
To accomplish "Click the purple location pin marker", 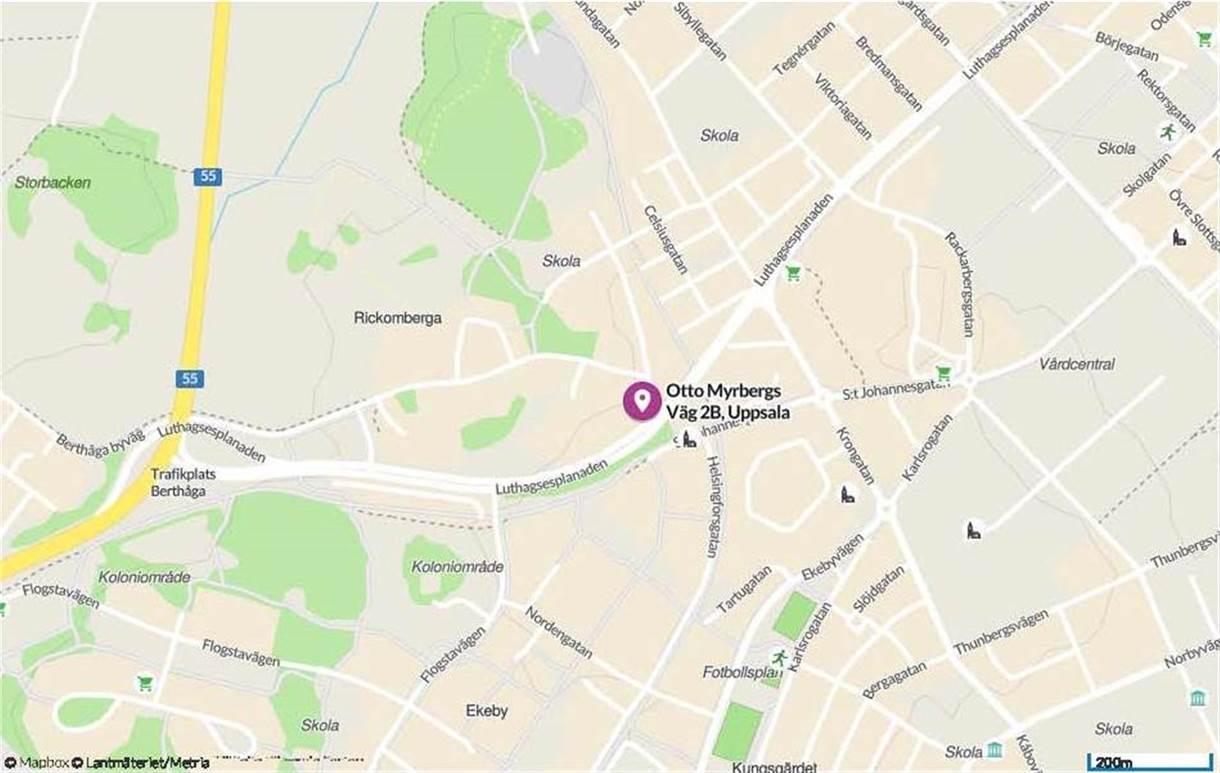I will pos(642,400).
